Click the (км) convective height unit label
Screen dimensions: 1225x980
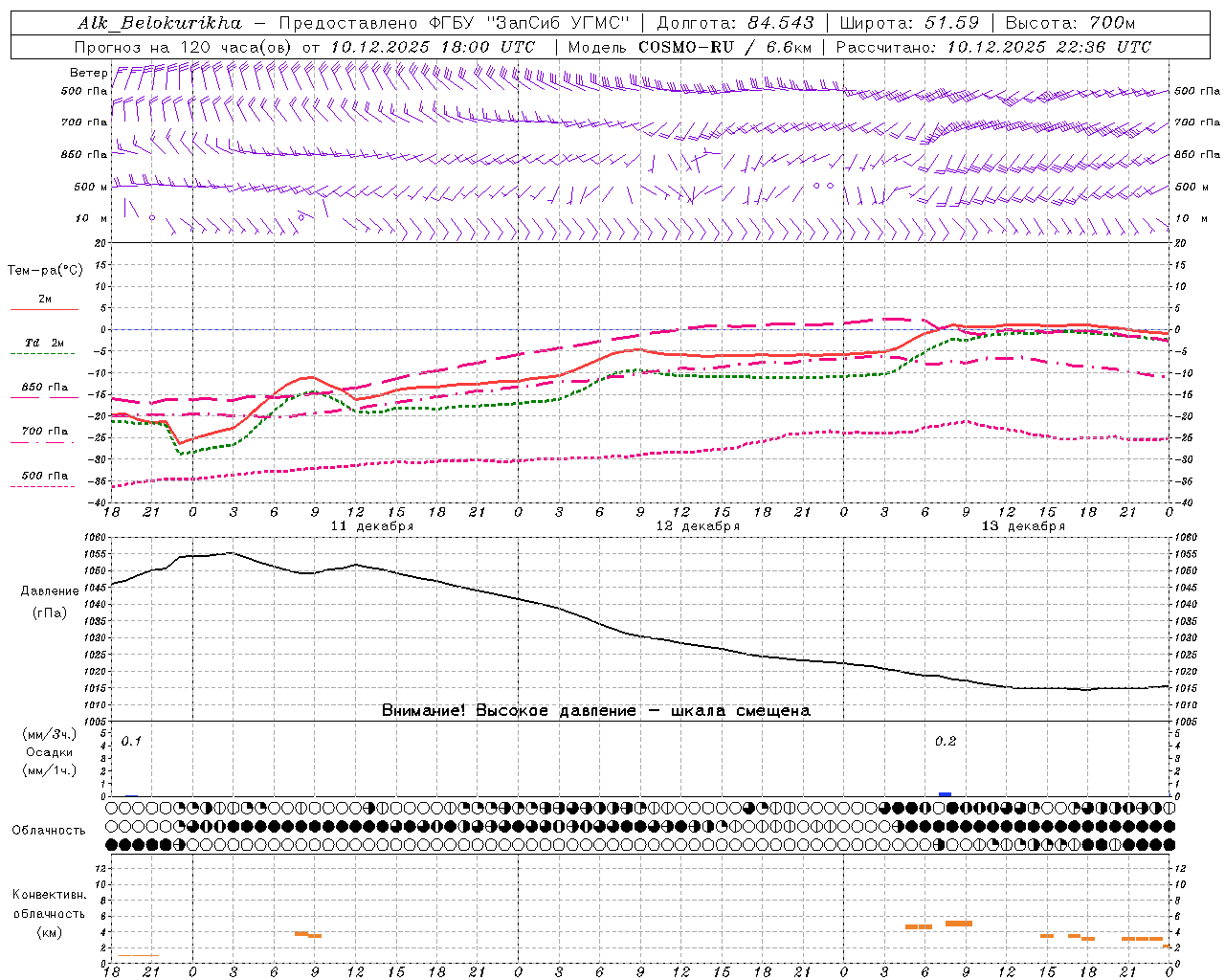click(50, 932)
